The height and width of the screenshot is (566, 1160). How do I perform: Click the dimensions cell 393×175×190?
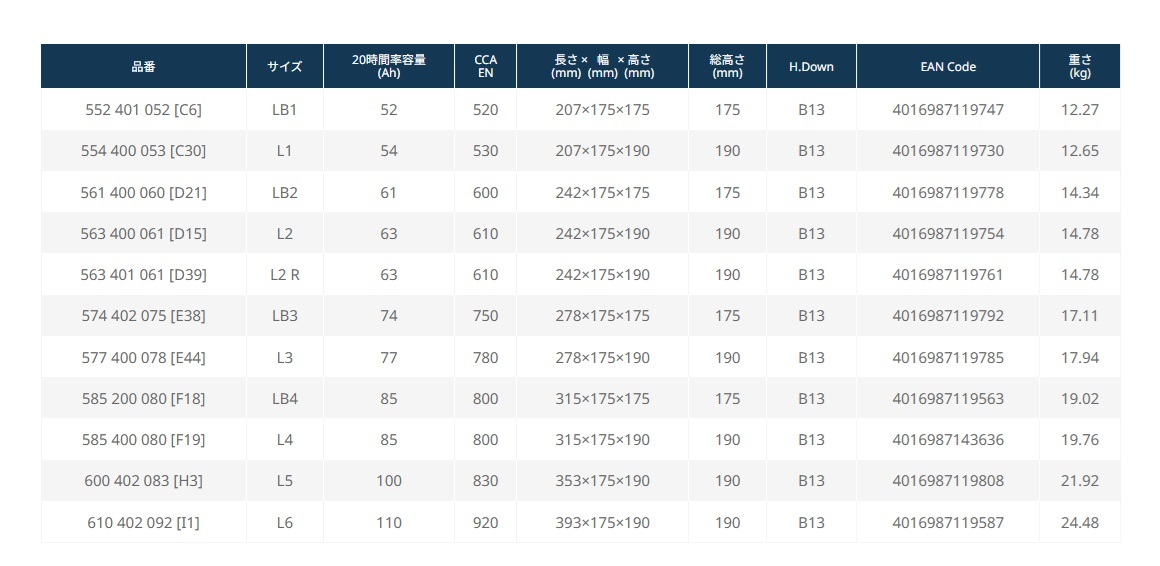click(602, 523)
